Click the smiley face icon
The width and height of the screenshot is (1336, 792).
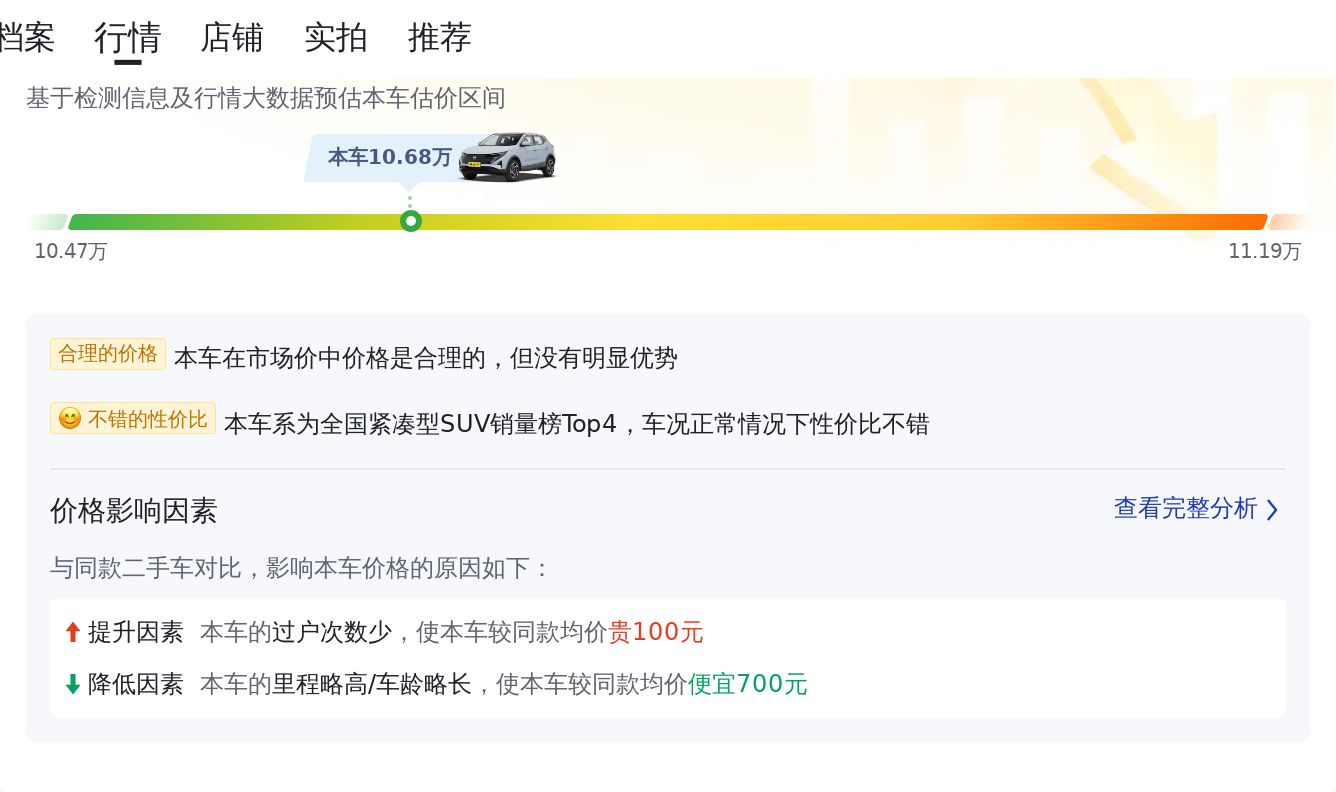click(70, 419)
